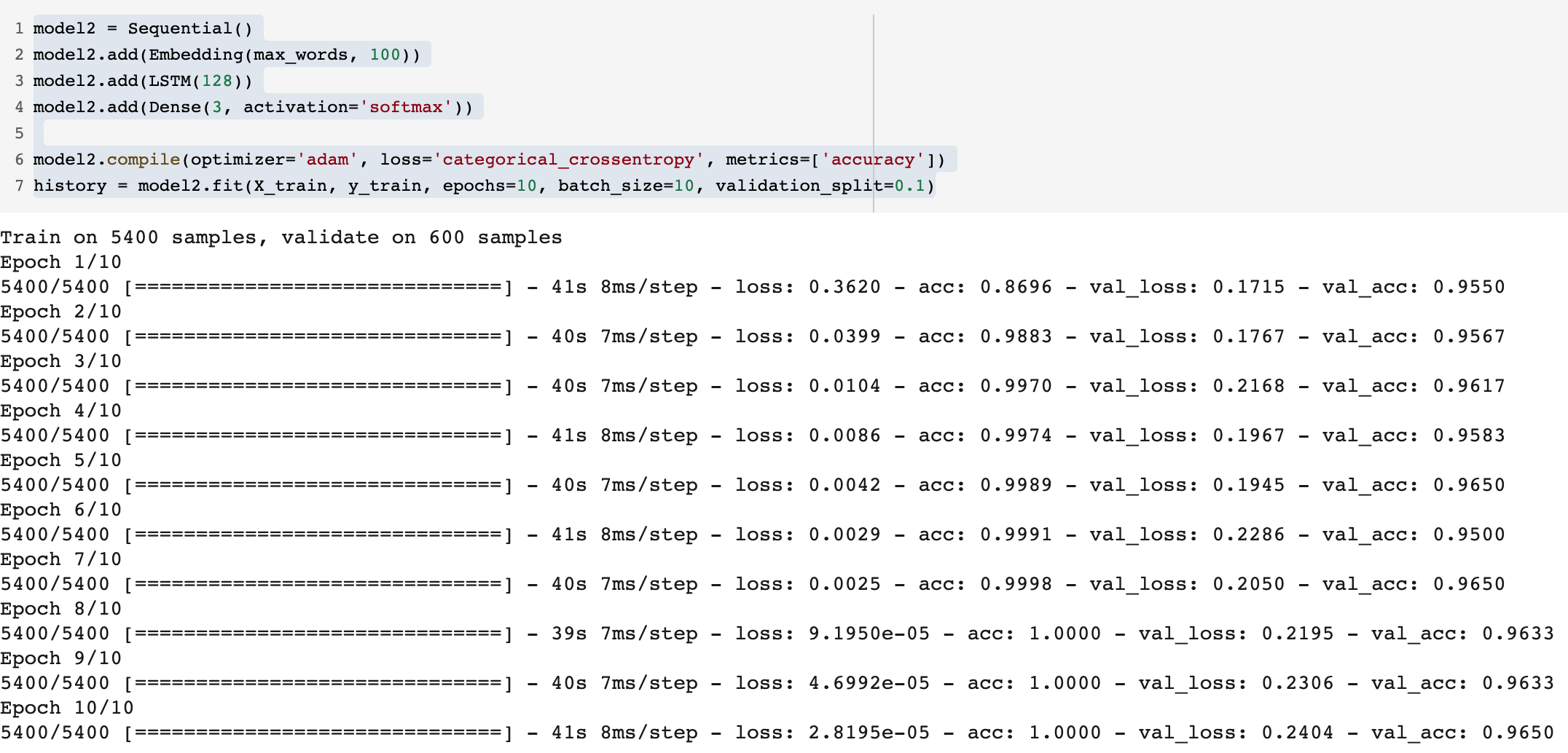Viewport: 1568px width, 753px height.
Task: Click the 'Epoch 8/10' output label
Action: [x=61, y=609]
